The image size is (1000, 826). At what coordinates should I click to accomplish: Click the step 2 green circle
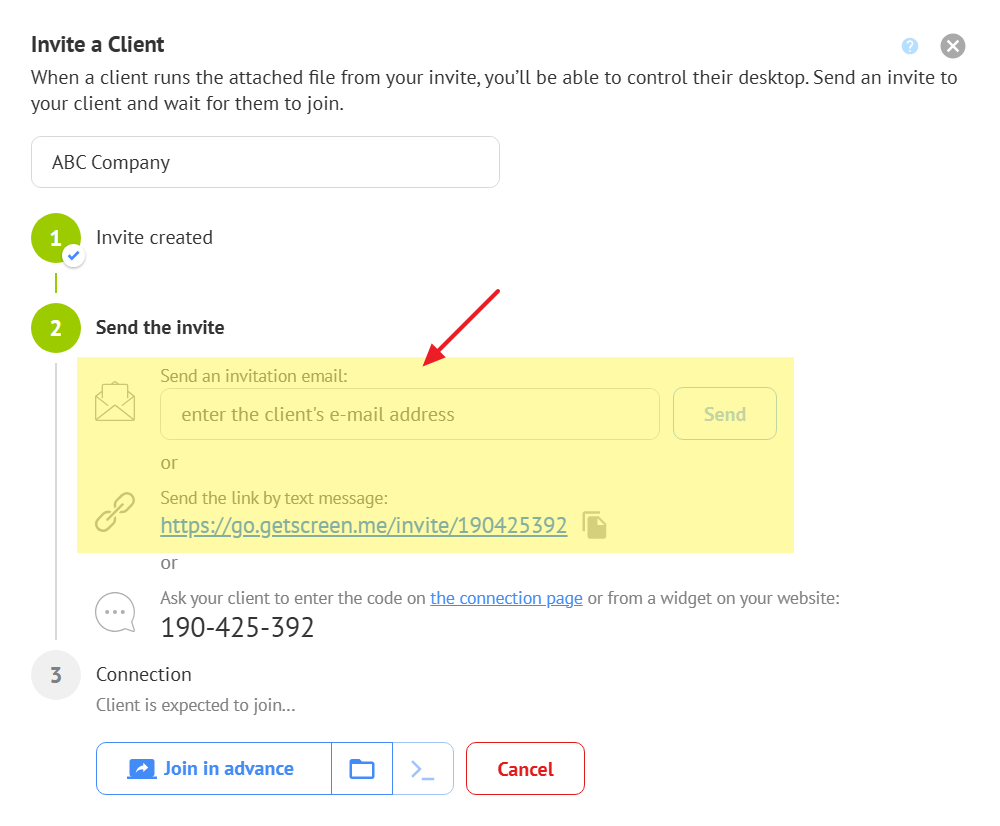(x=55, y=328)
